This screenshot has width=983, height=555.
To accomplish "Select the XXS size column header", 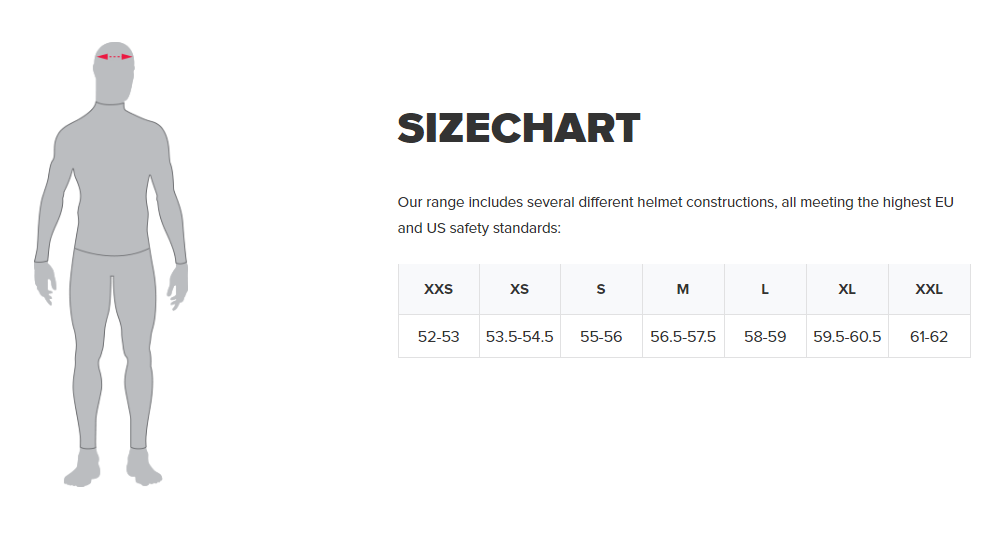I will click(438, 289).
